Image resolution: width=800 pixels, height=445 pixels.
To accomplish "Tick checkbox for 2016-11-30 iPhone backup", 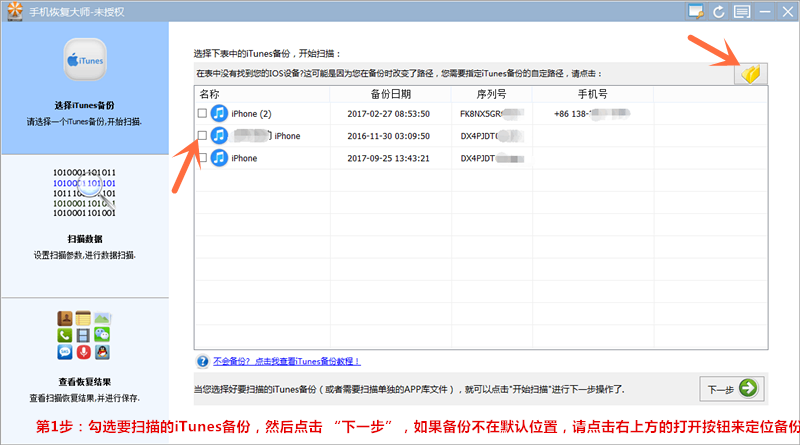I will pos(202,135).
